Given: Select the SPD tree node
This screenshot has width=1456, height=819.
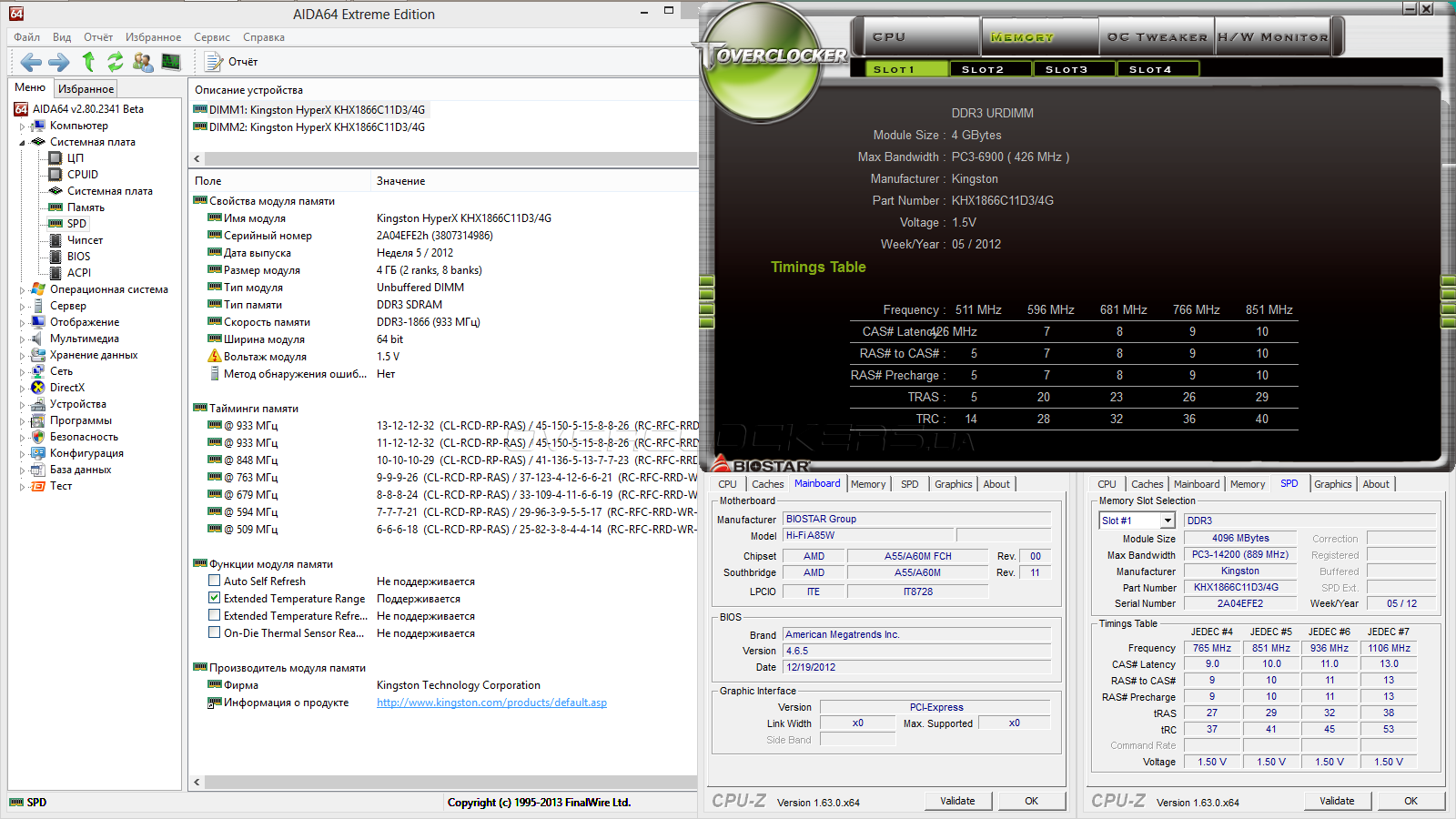Looking at the screenshot, I should [76, 224].
